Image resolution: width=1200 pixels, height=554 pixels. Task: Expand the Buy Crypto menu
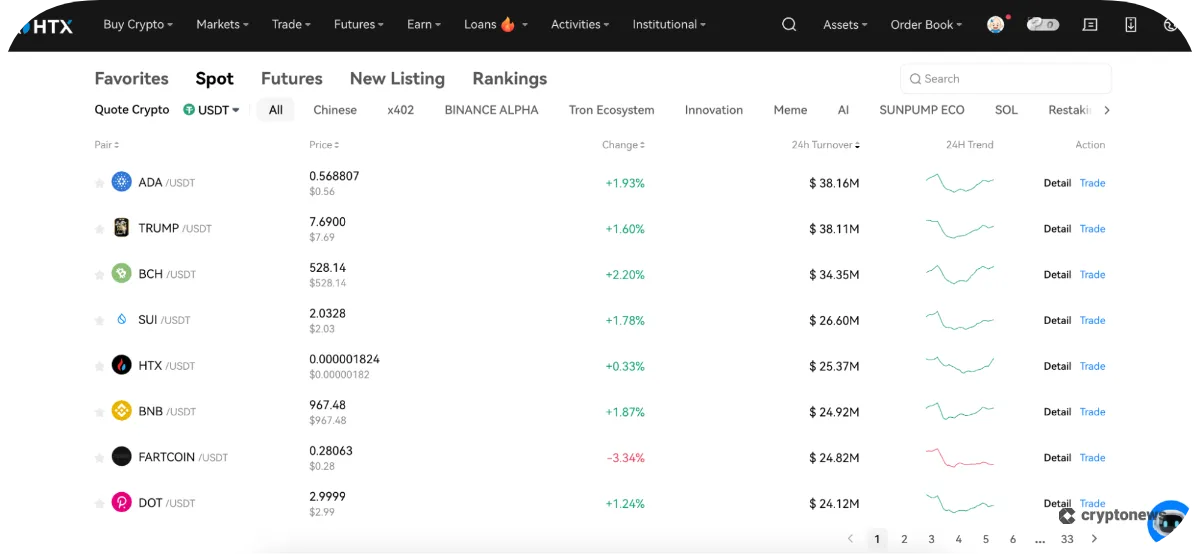[x=138, y=25]
